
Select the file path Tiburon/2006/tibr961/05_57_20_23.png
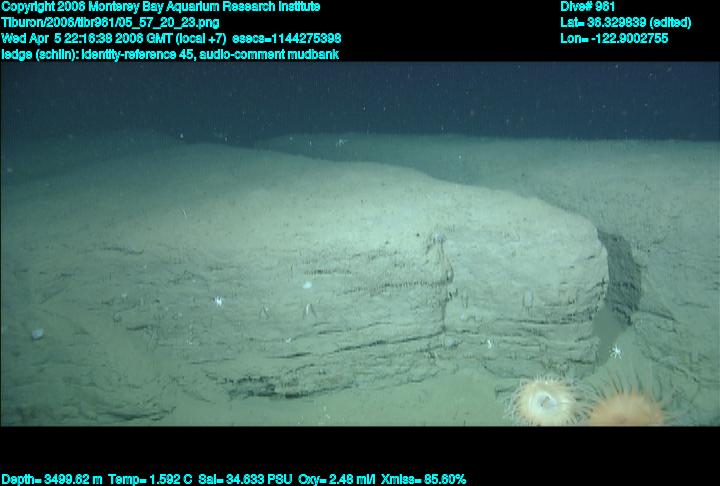pos(110,23)
